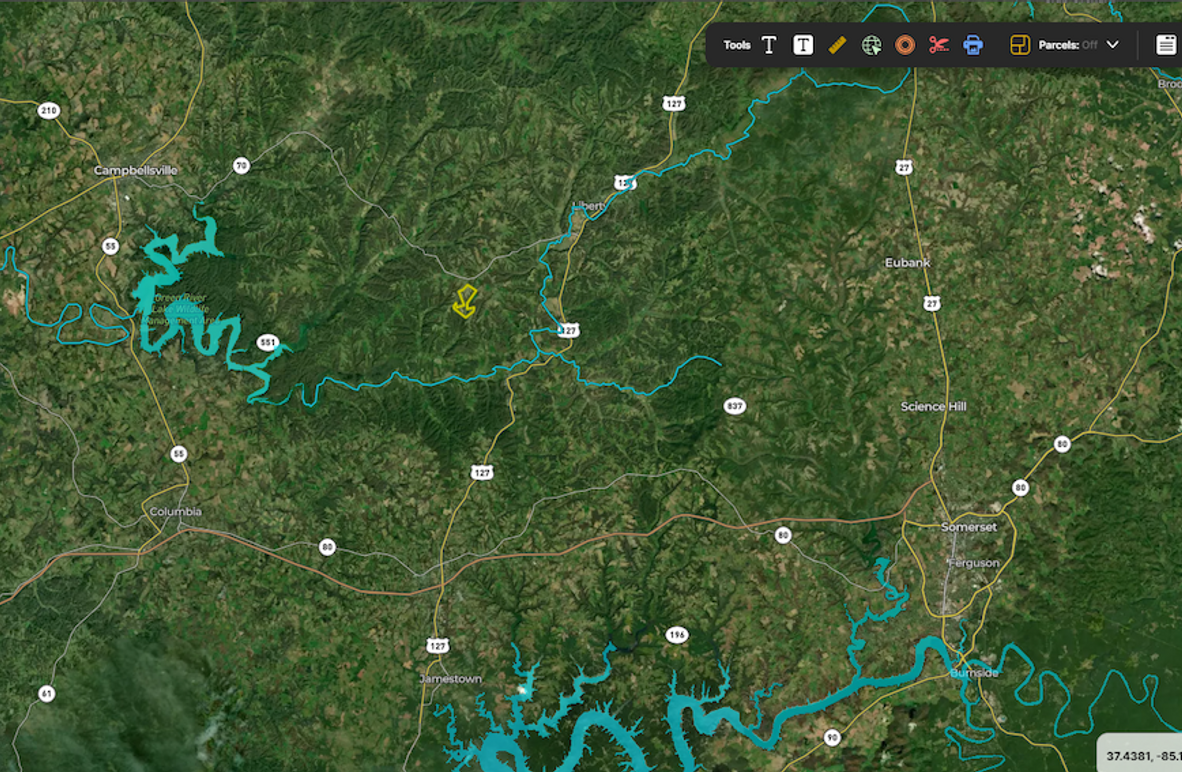Select the boxed text label tool
The width and height of the screenshot is (1182, 772).
pos(803,45)
